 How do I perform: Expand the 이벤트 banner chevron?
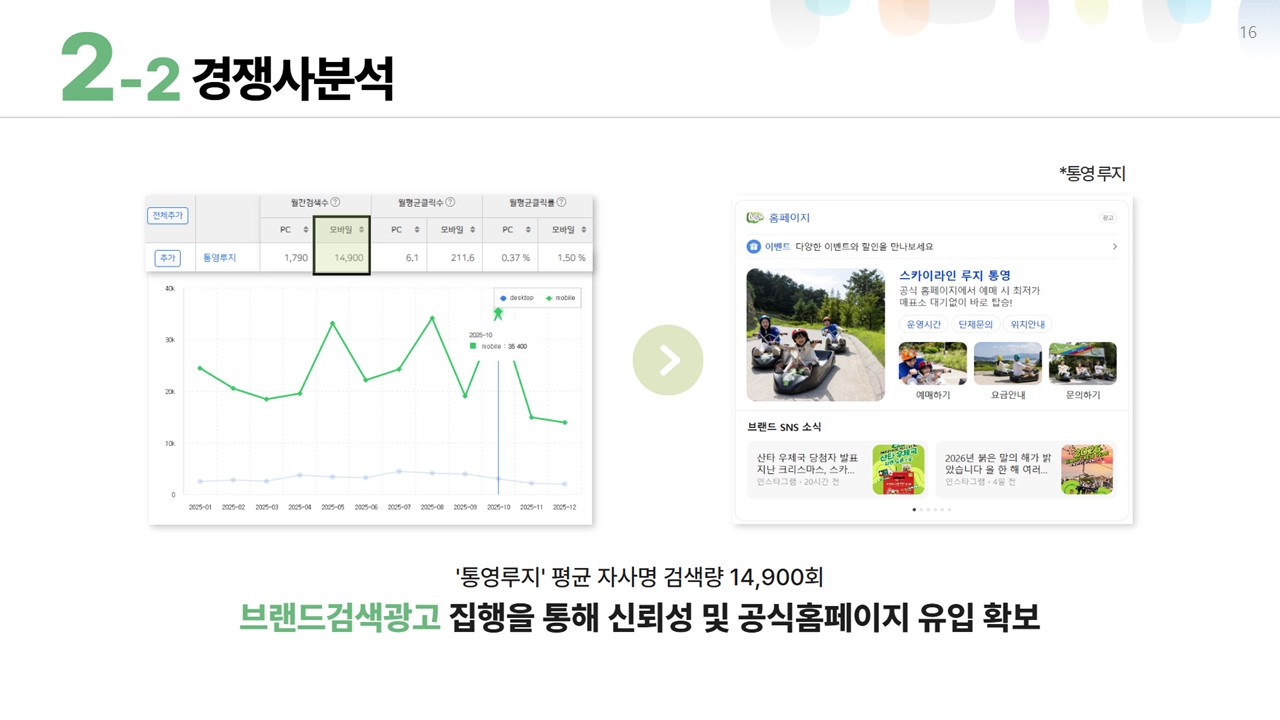pos(1114,247)
